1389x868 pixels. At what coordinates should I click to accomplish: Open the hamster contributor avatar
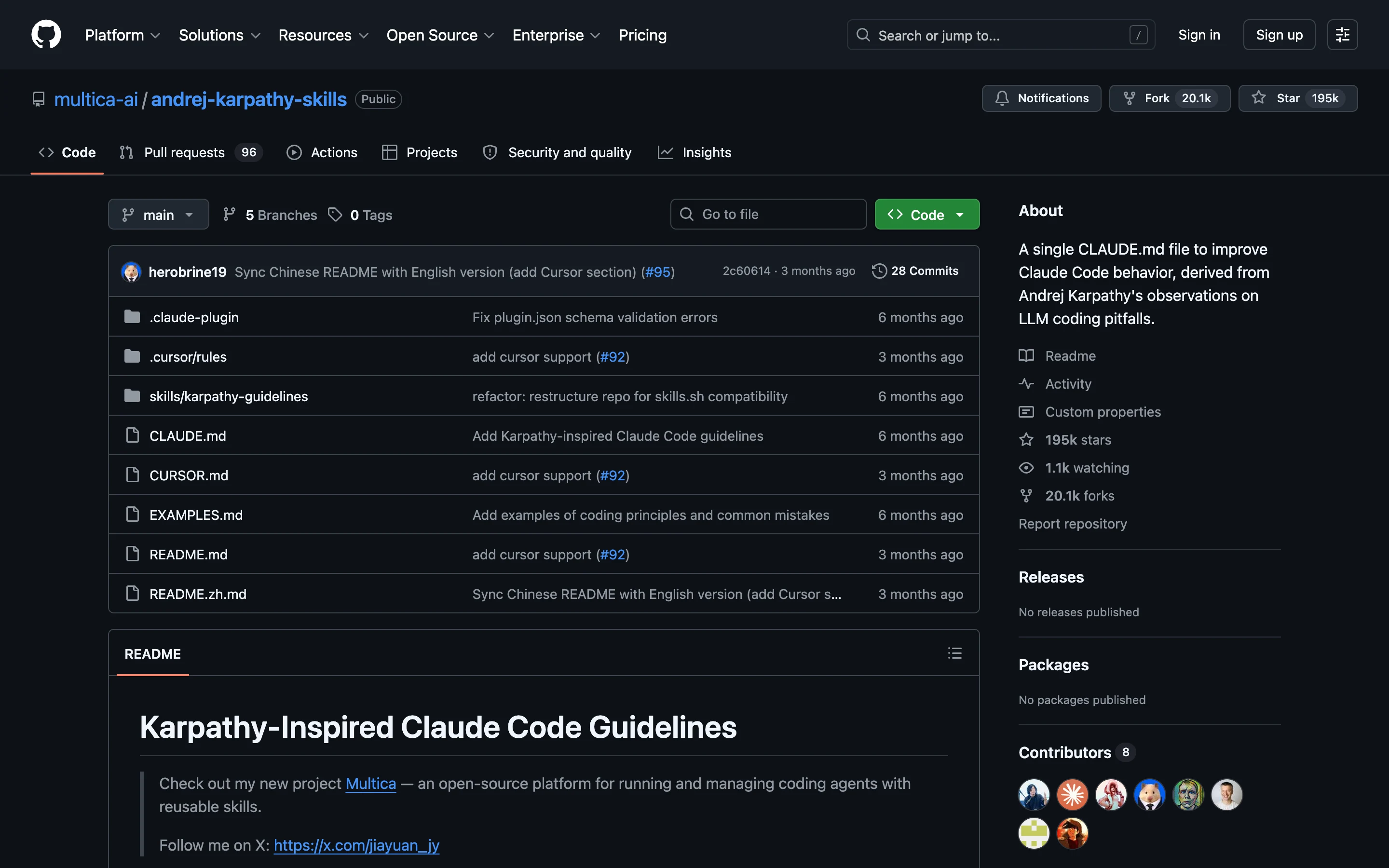coord(1150,795)
